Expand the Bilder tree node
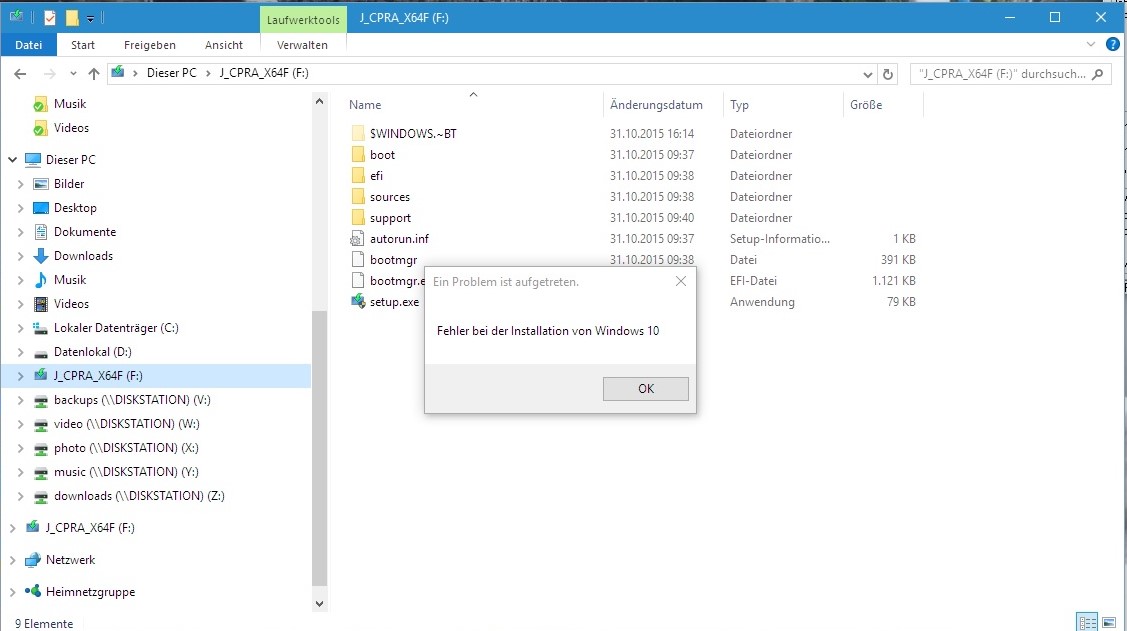Screen dimensions: 1127x631 [x=20, y=184]
